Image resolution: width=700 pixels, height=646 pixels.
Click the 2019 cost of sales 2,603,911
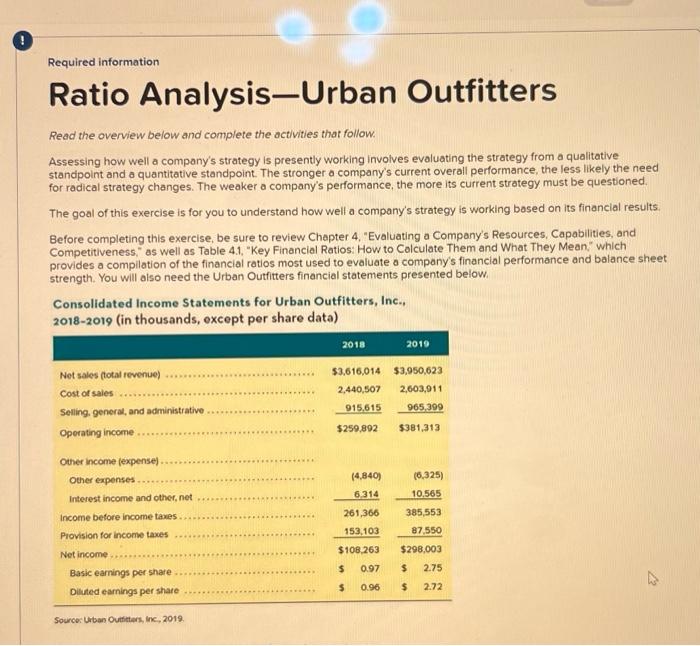tap(421, 389)
